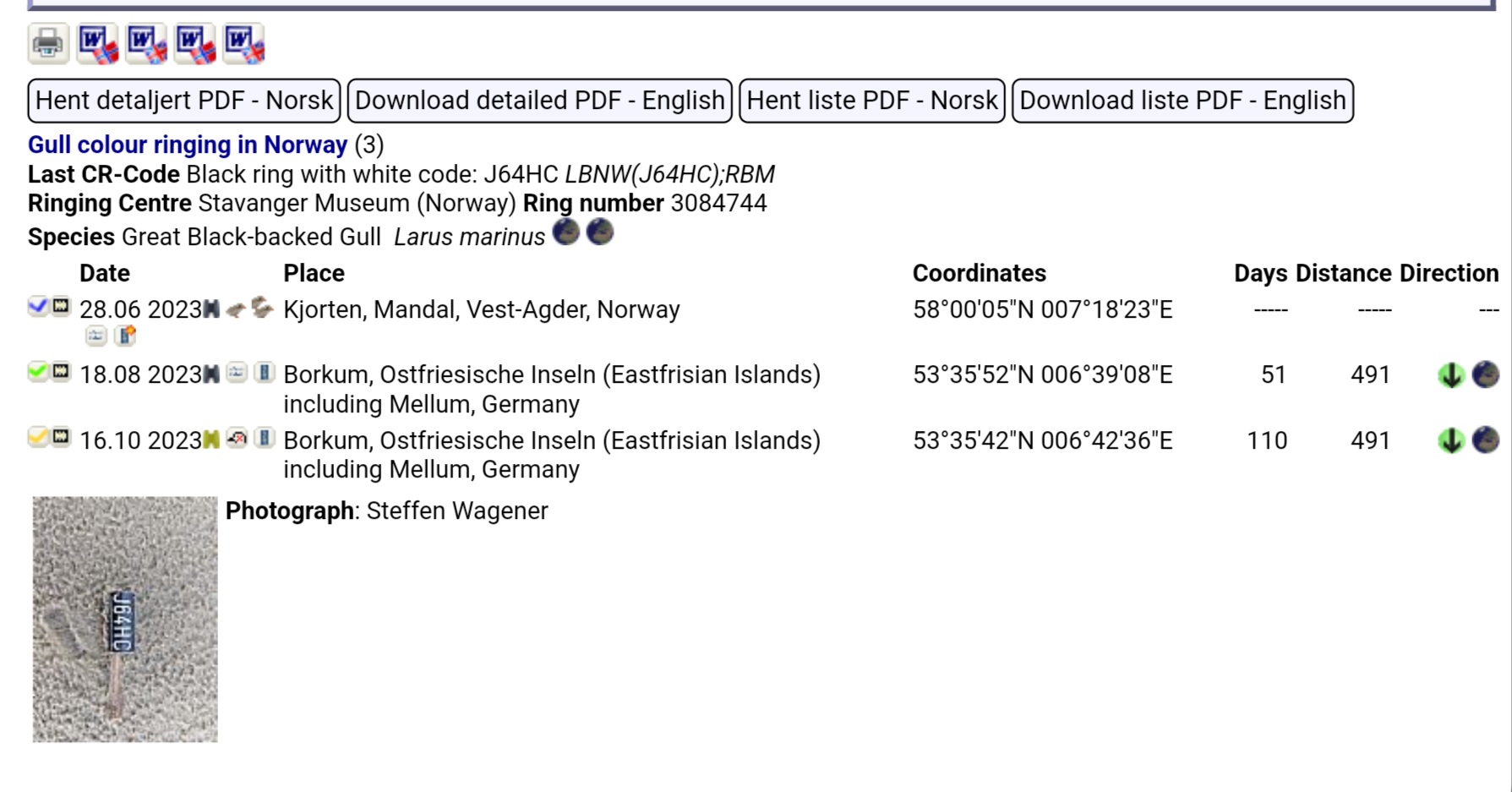Click the green direction arrow in 16.10 2023 row
This screenshot has height=792, width=1512.
click(1451, 440)
